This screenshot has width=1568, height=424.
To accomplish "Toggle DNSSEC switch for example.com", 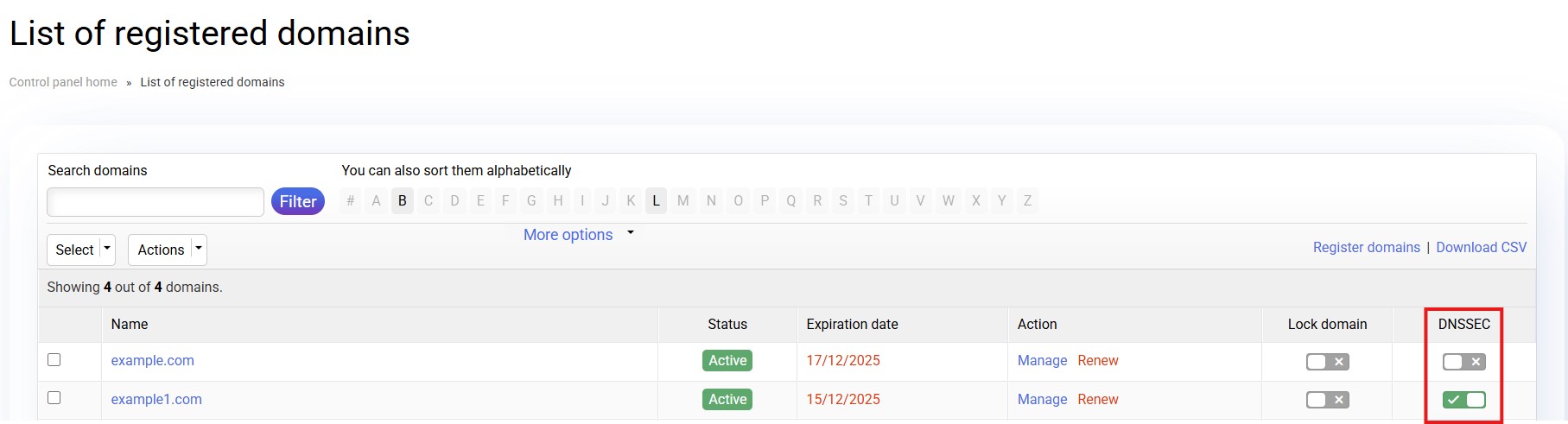I will [x=1463, y=362].
